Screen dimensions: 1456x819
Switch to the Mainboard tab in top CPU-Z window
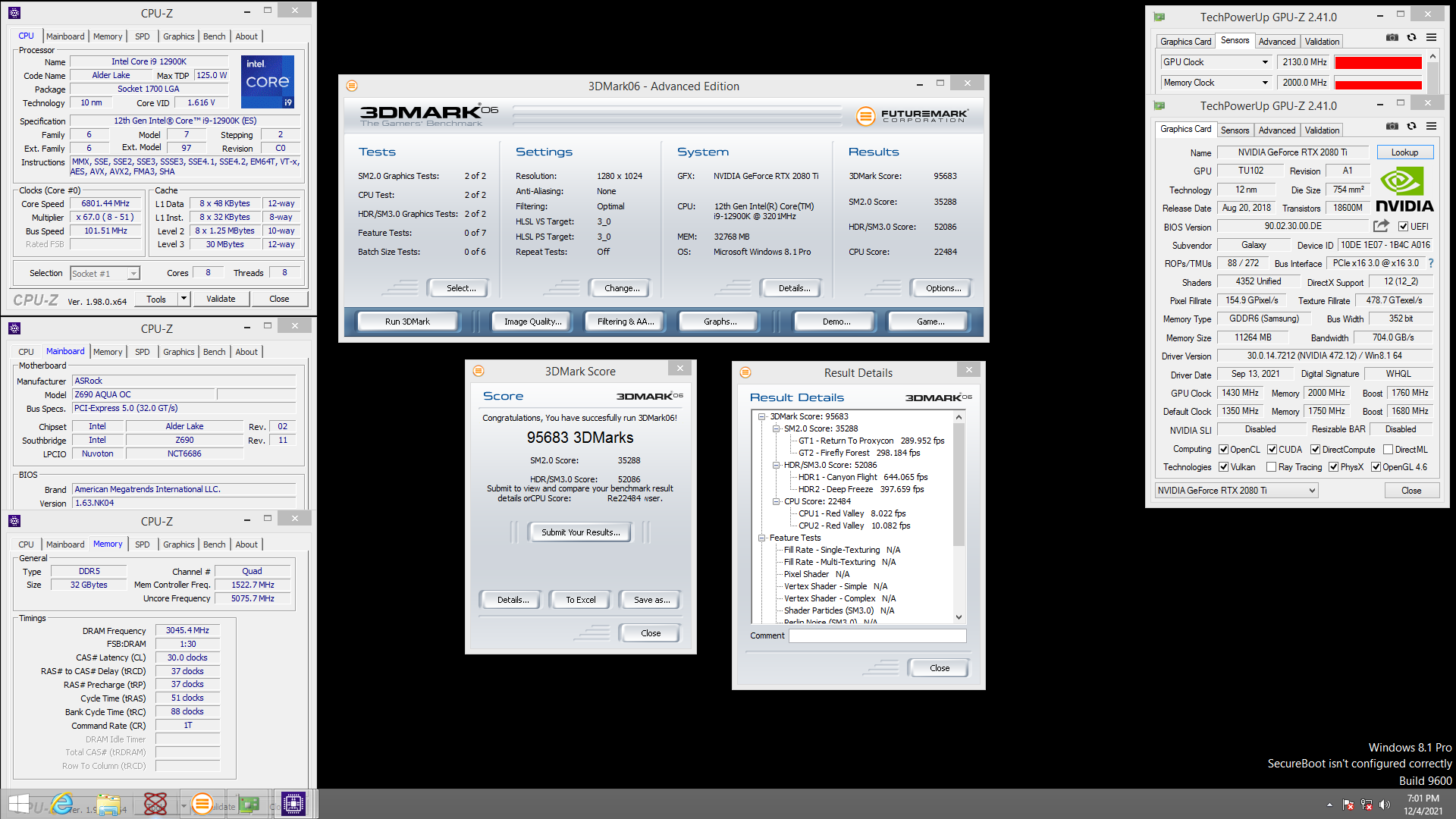[x=65, y=36]
